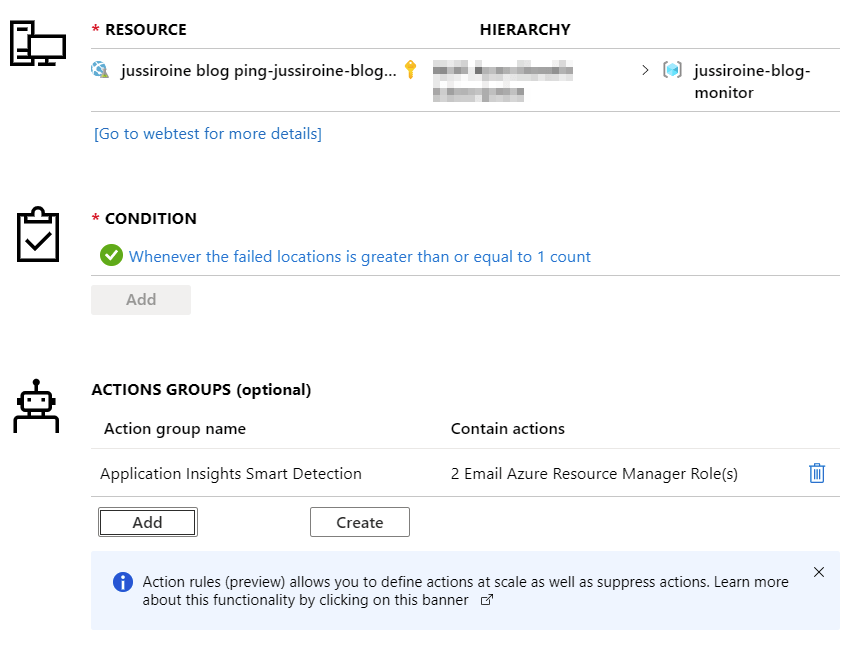The width and height of the screenshot is (863, 648).
Task: Click the yellow key subscription icon
Action: coord(410,69)
